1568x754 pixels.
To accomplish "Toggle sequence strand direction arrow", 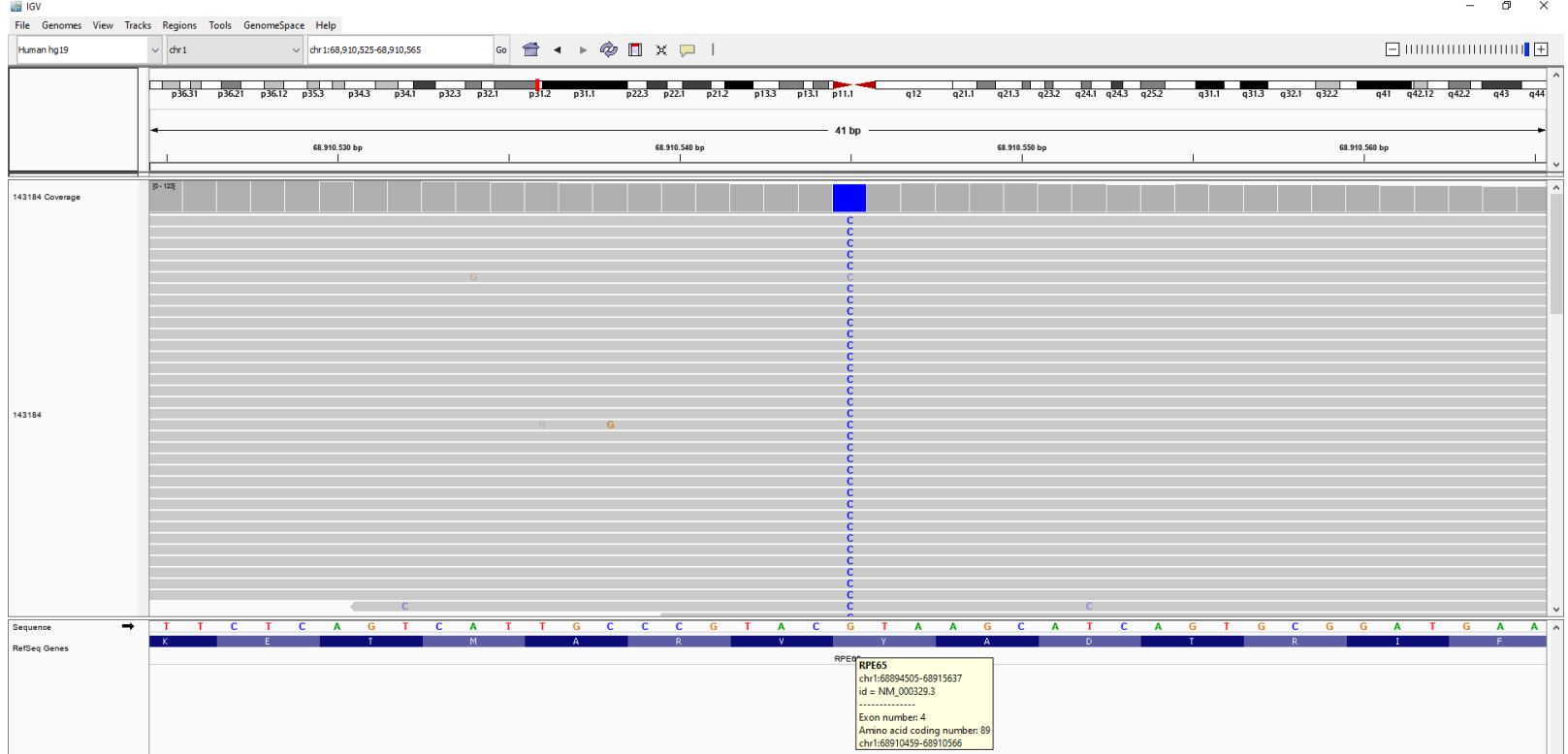I will coord(127,627).
